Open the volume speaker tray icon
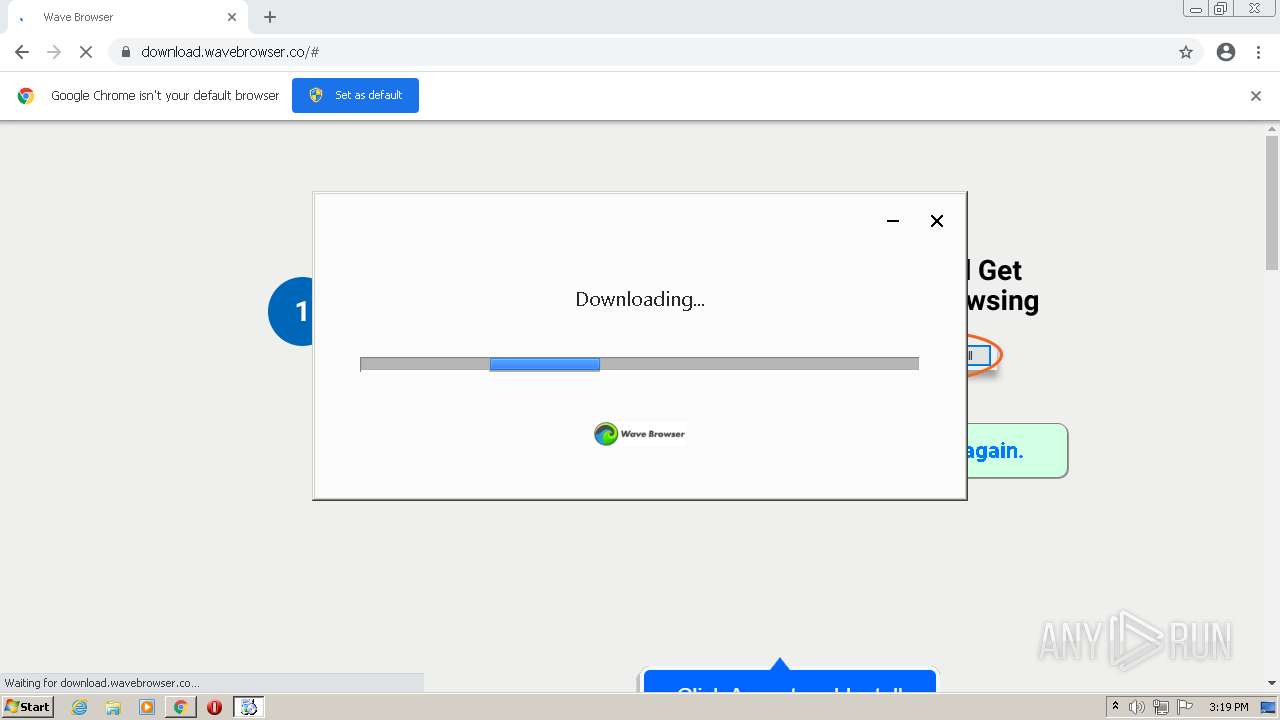The height and width of the screenshot is (720, 1280). pyautogui.click(x=1137, y=707)
